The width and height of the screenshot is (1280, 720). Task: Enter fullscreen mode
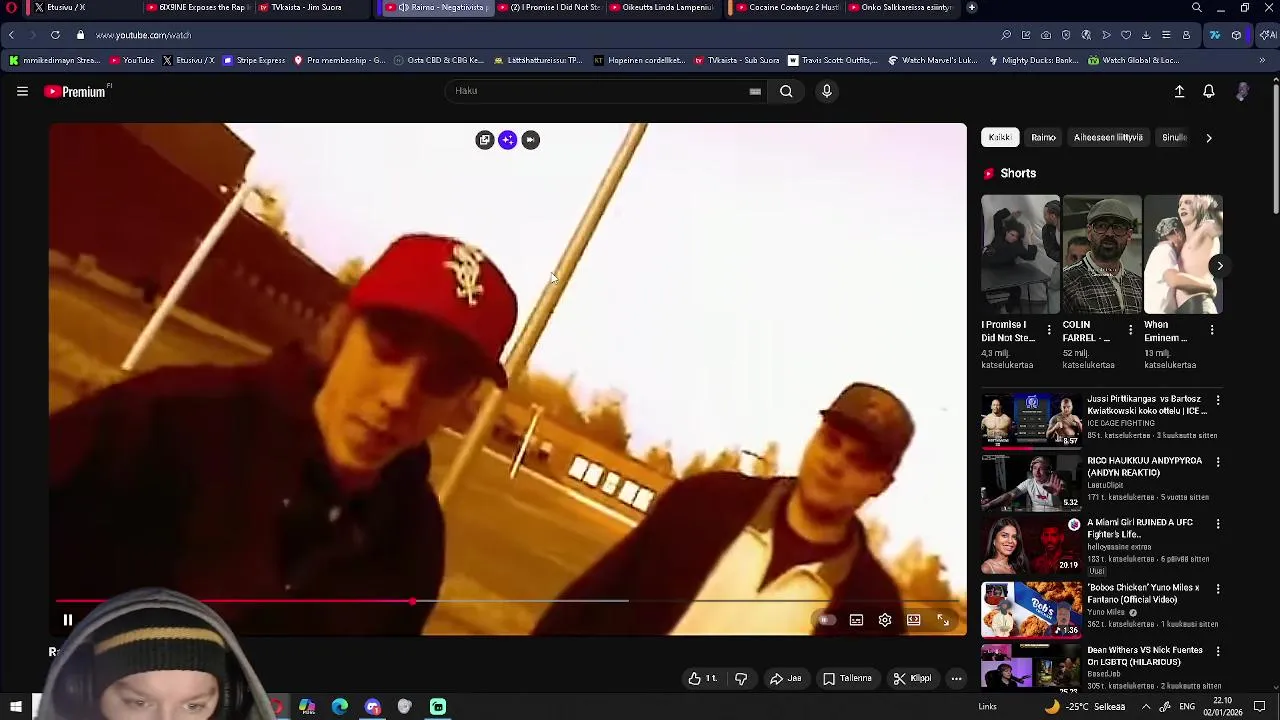(943, 620)
